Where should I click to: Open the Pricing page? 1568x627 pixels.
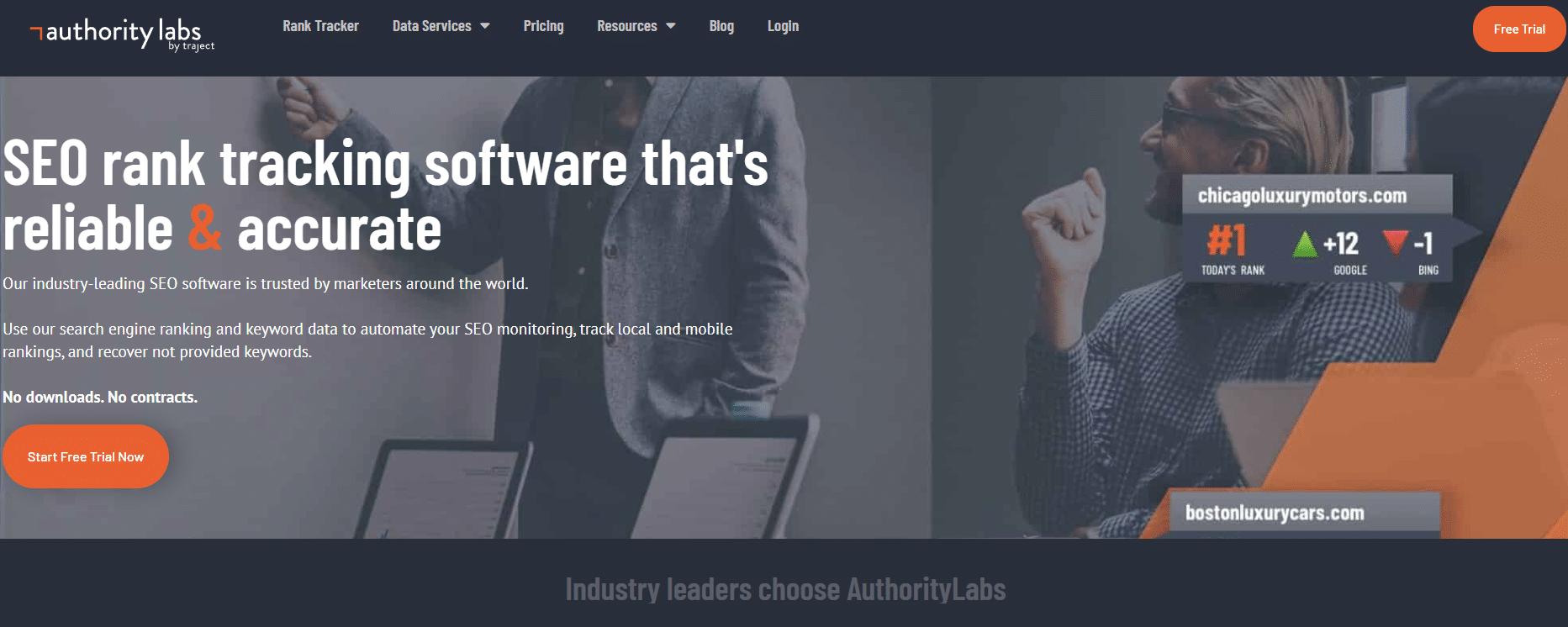pyautogui.click(x=543, y=26)
